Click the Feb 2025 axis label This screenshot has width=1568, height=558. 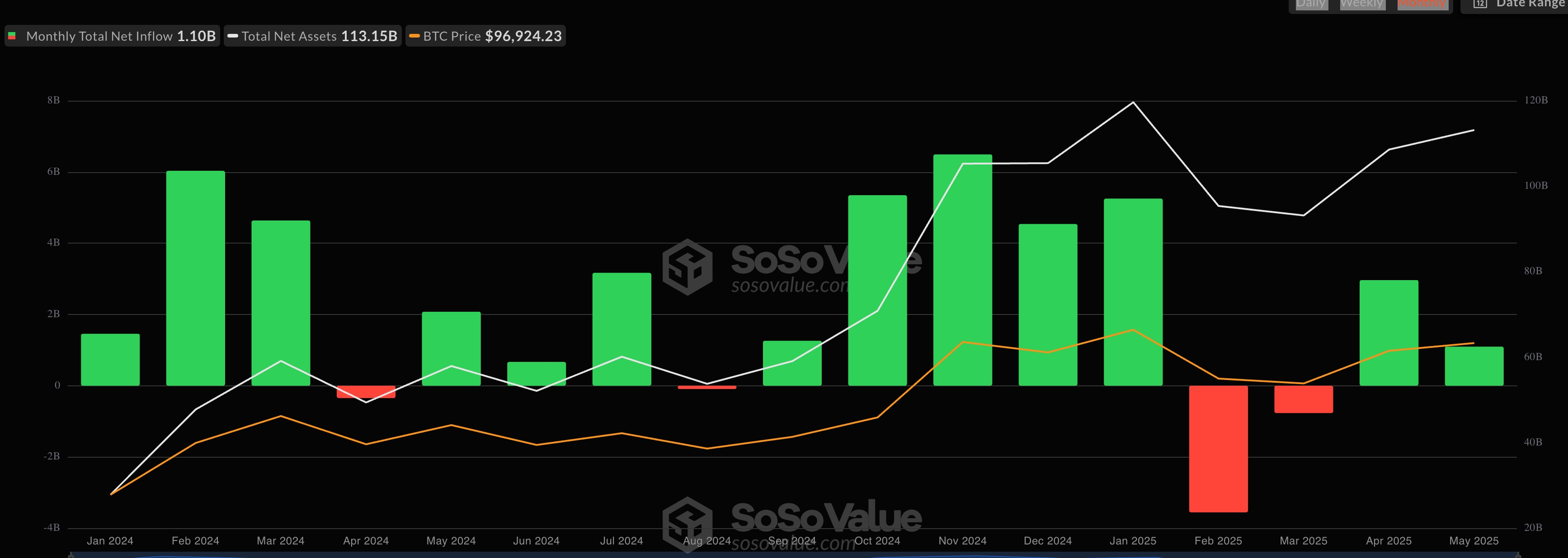point(1218,540)
